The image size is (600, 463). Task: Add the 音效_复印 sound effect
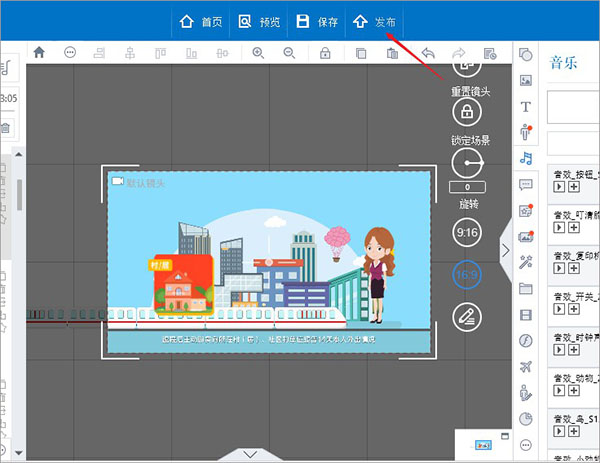pyautogui.click(x=574, y=268)
